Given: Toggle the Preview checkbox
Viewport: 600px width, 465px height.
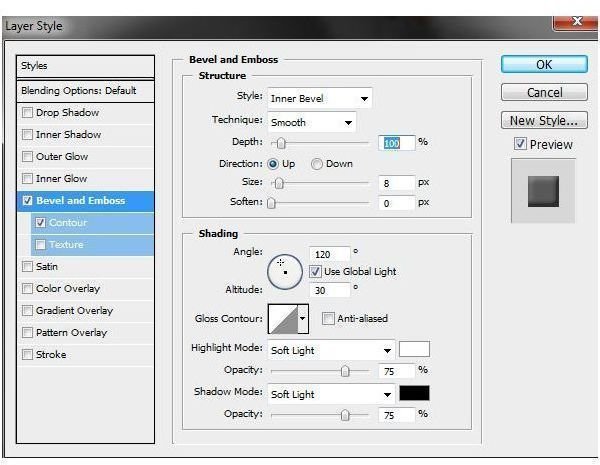Looking at the screenshot, I should pyautogui.click(x=520, y=144).
